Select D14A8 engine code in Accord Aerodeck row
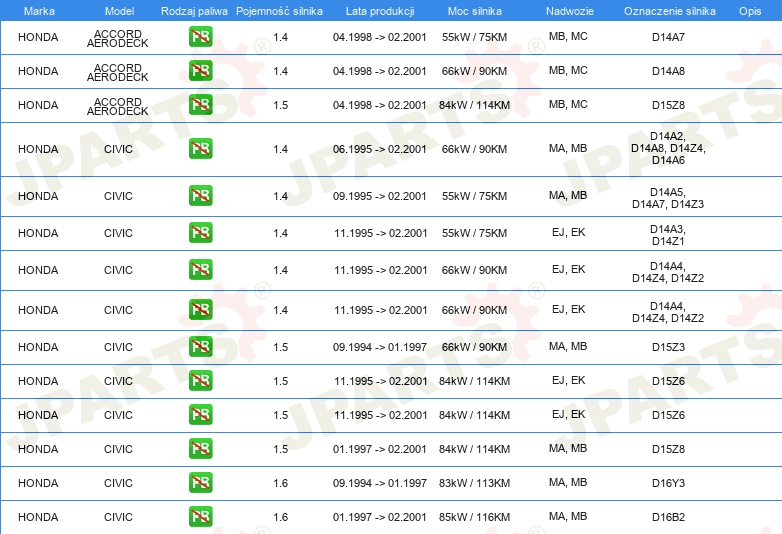Screen dimensions: 782x534 click(668, 71)
